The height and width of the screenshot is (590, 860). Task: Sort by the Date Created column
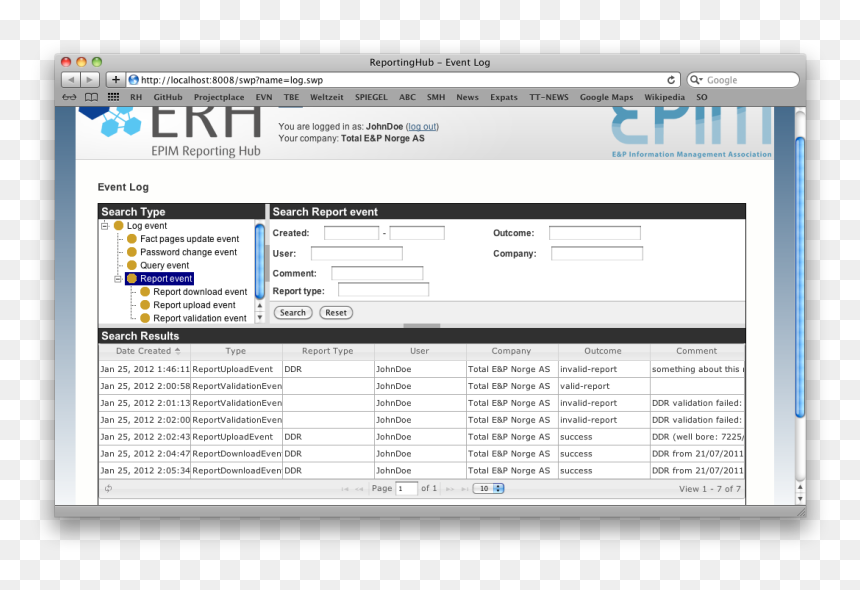point(144,351)
